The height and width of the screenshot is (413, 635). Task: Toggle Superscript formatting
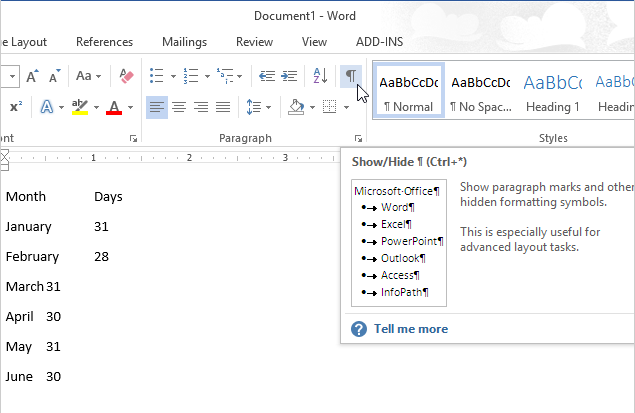point(16,107)
